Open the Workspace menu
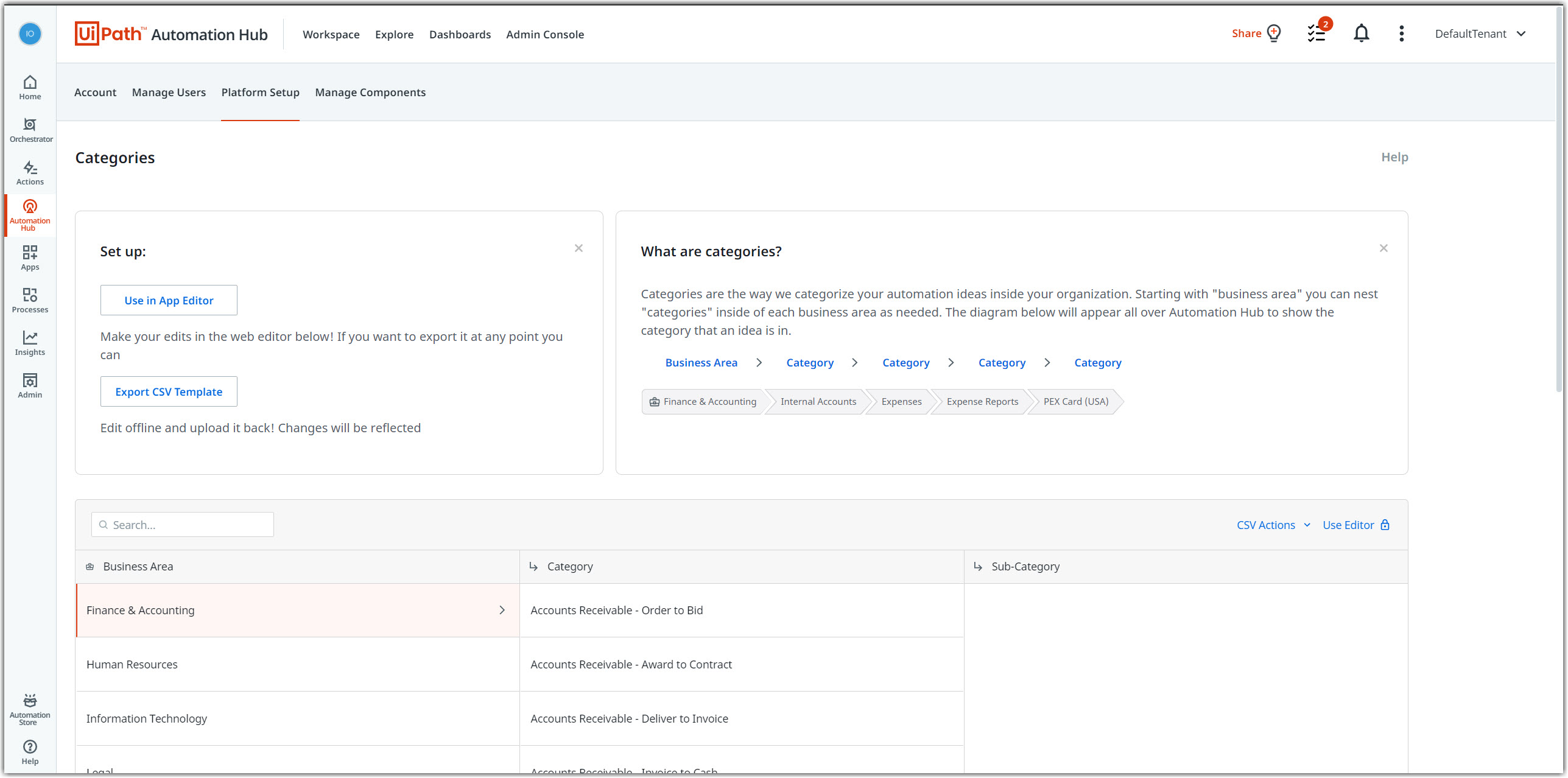Image resolution: width=1568 pixels, height=778 pixels. (x=331, y=34)
